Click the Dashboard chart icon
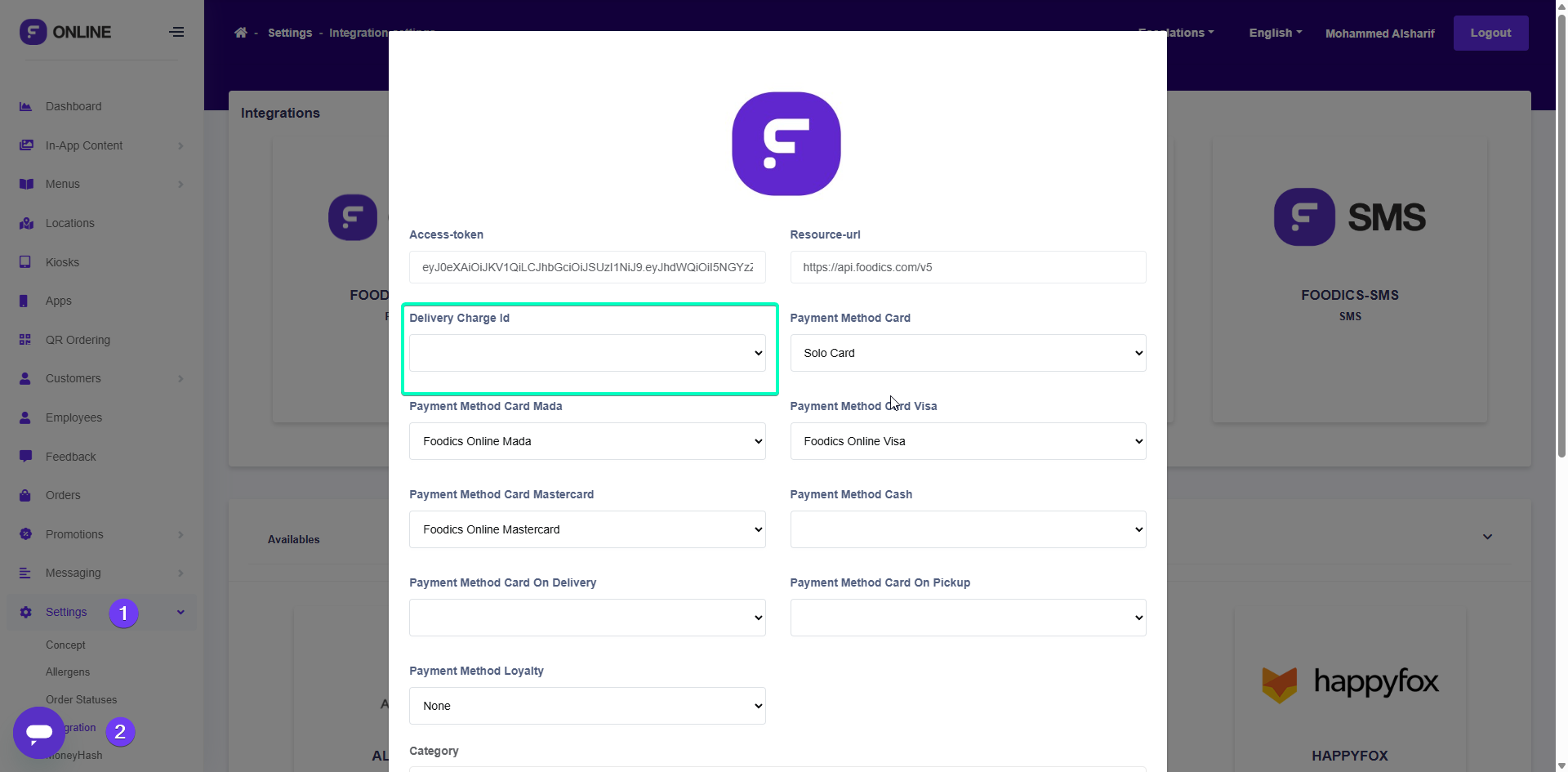1568x772 pixels. pyautogui.click(x=25, y=106)
